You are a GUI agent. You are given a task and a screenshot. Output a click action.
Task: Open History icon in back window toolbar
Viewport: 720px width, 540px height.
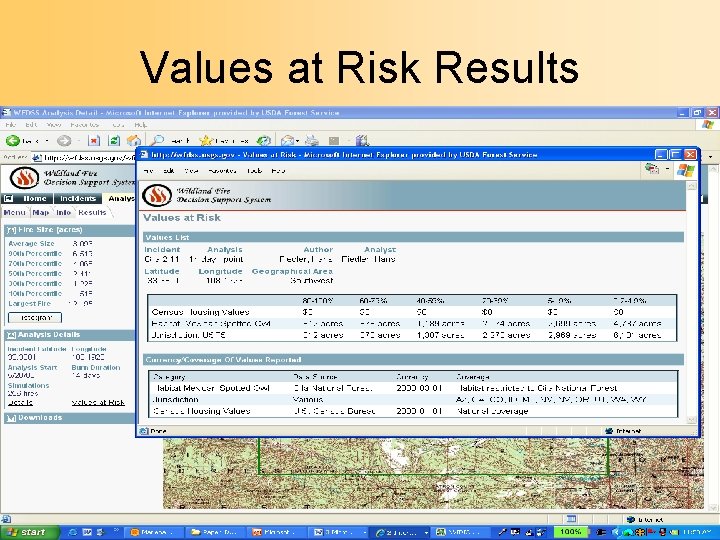click(264, 141)
